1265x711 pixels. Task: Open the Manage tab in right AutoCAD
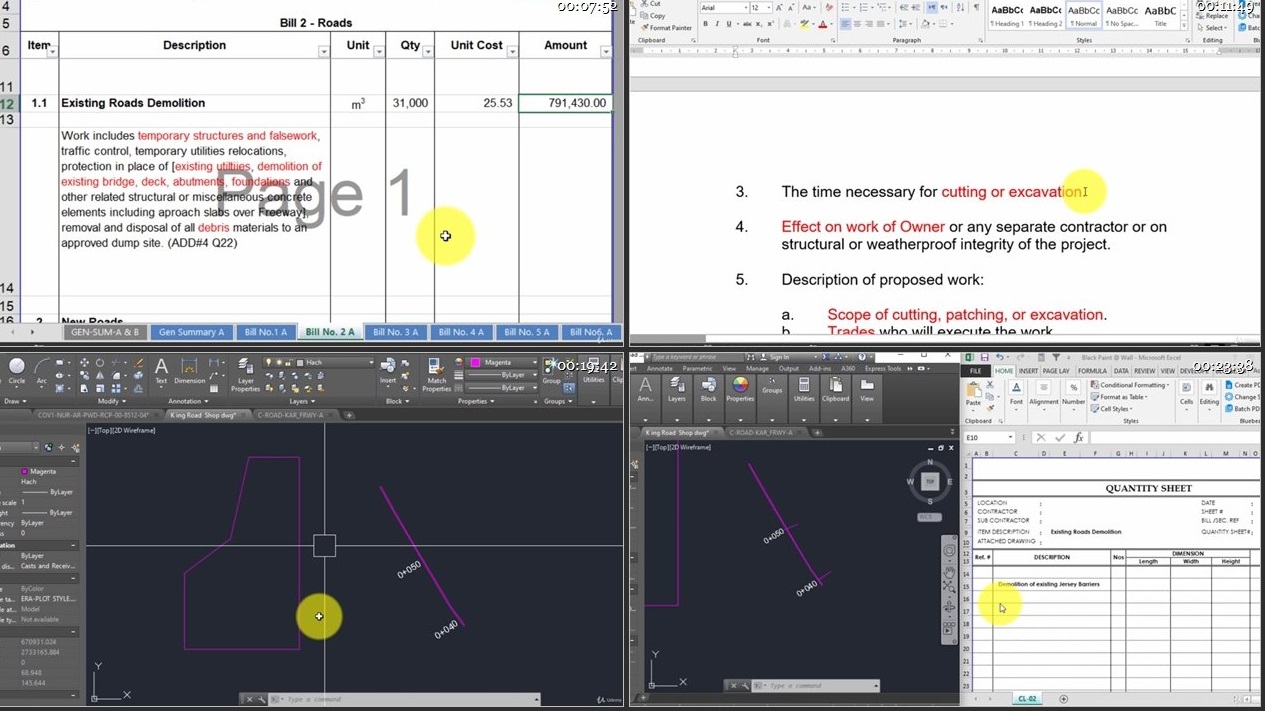pos(757,368)
